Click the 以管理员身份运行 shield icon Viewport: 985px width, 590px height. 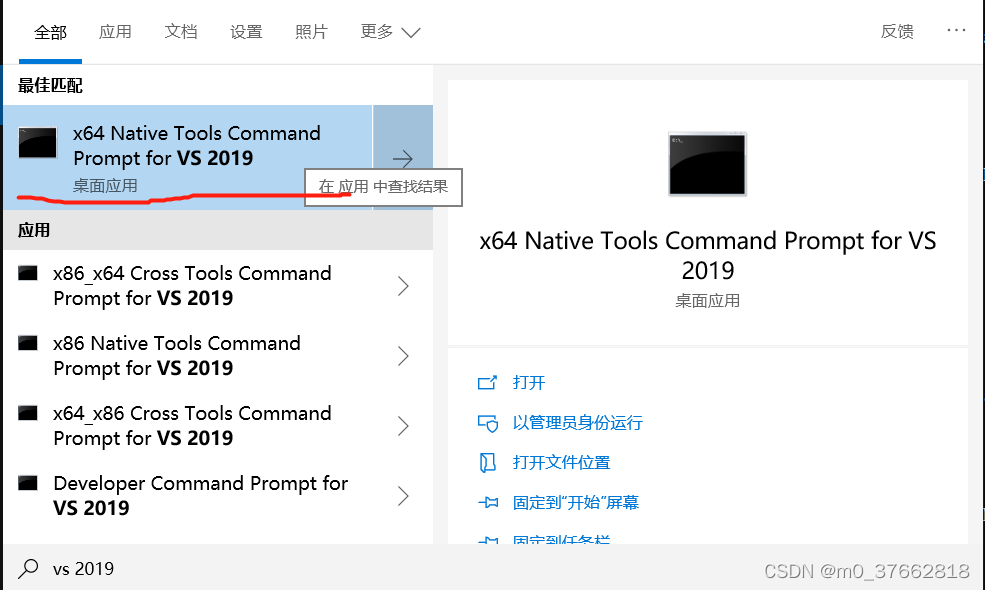[x=488, y=423]
